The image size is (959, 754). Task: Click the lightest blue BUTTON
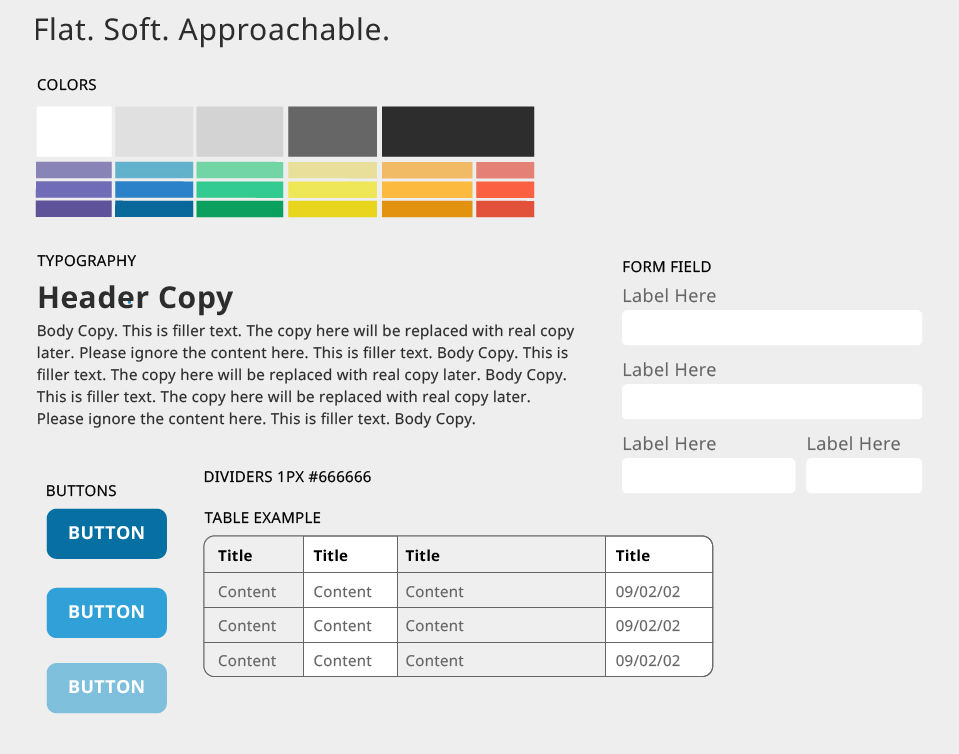click(106, 687)
